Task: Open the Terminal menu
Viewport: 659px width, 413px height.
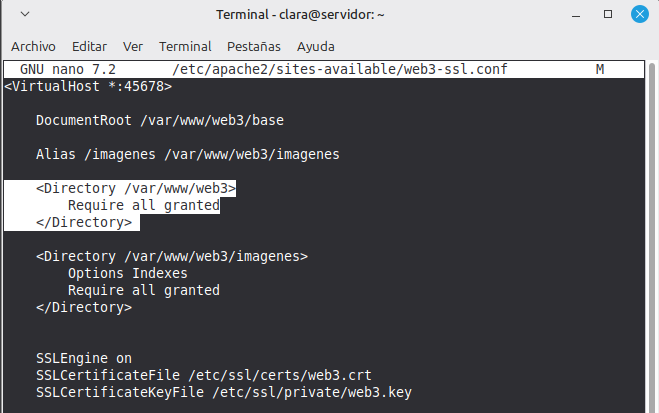Action: [x=185, y=47]
